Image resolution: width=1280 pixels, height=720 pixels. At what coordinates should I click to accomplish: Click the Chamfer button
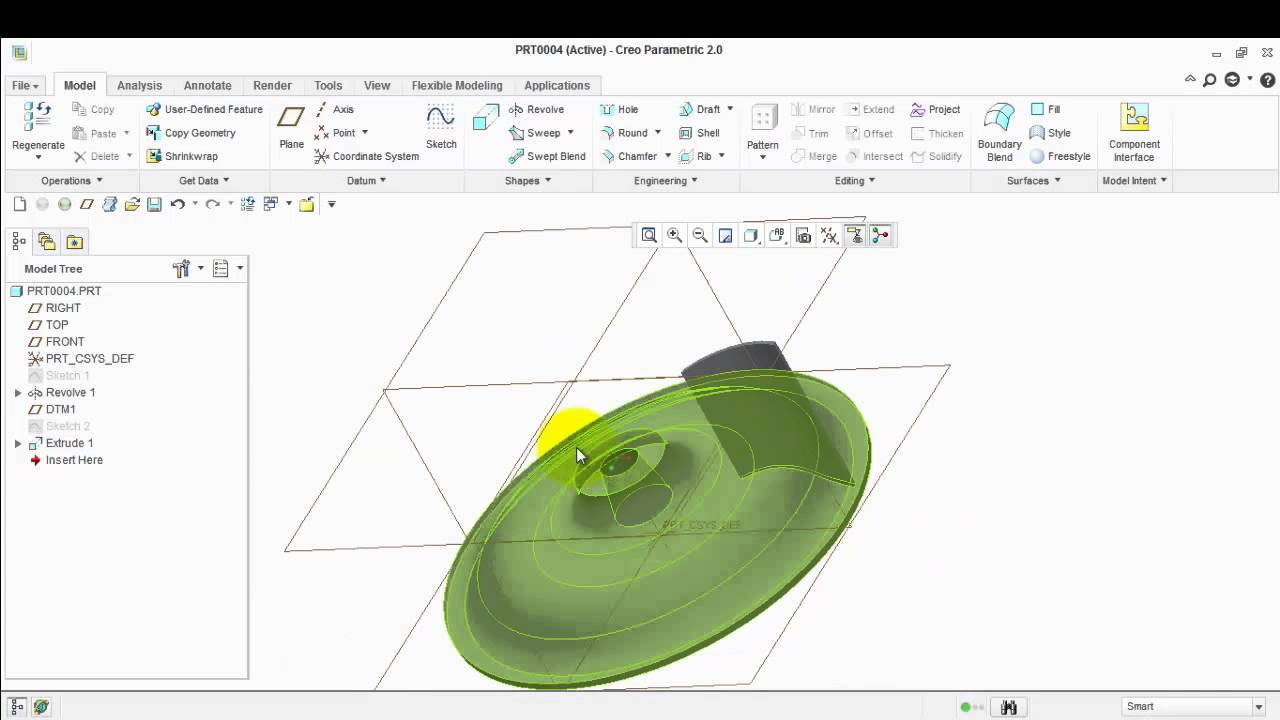coord(629,156)
